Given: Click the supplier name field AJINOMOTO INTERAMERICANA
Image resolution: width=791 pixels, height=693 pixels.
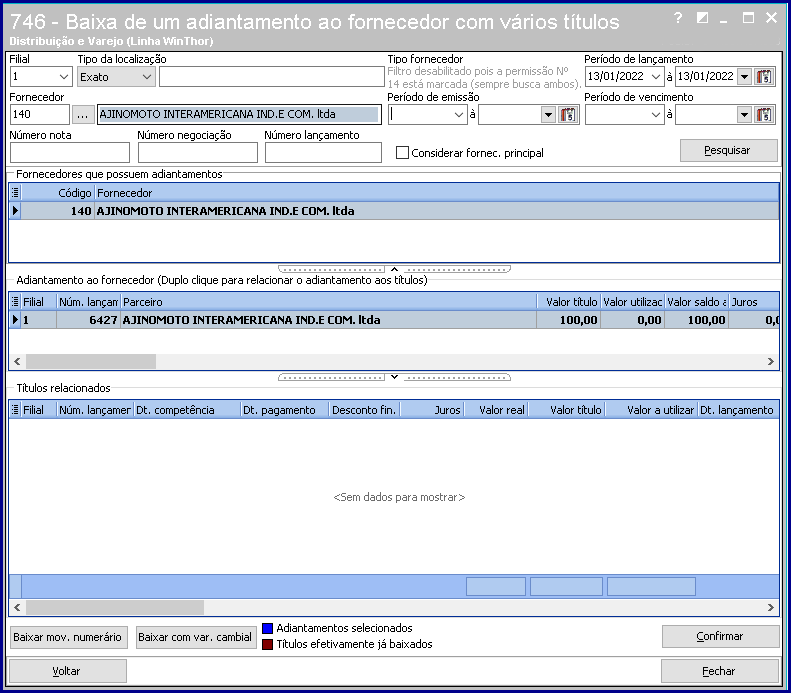Looking at the screenshot, I should (x=239, y=114).
